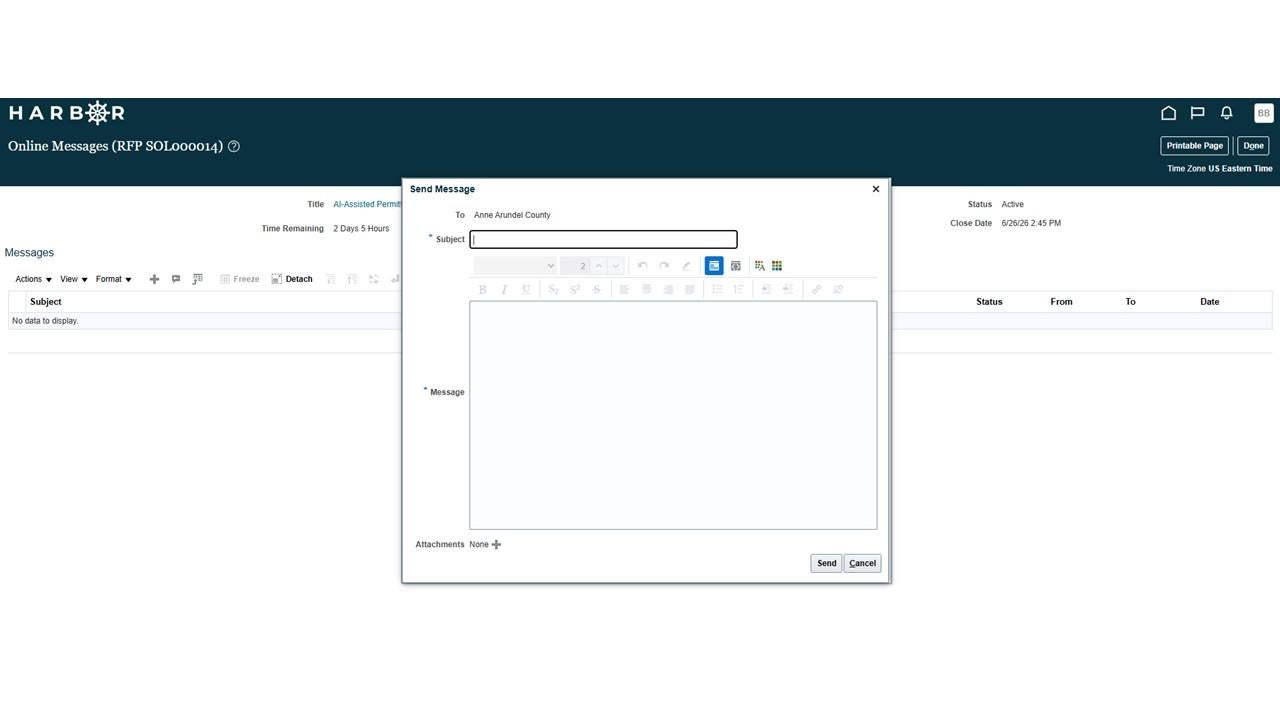1280x720 pixels.
Task: Sort by the Subject column header
Action: pos(46,301)
